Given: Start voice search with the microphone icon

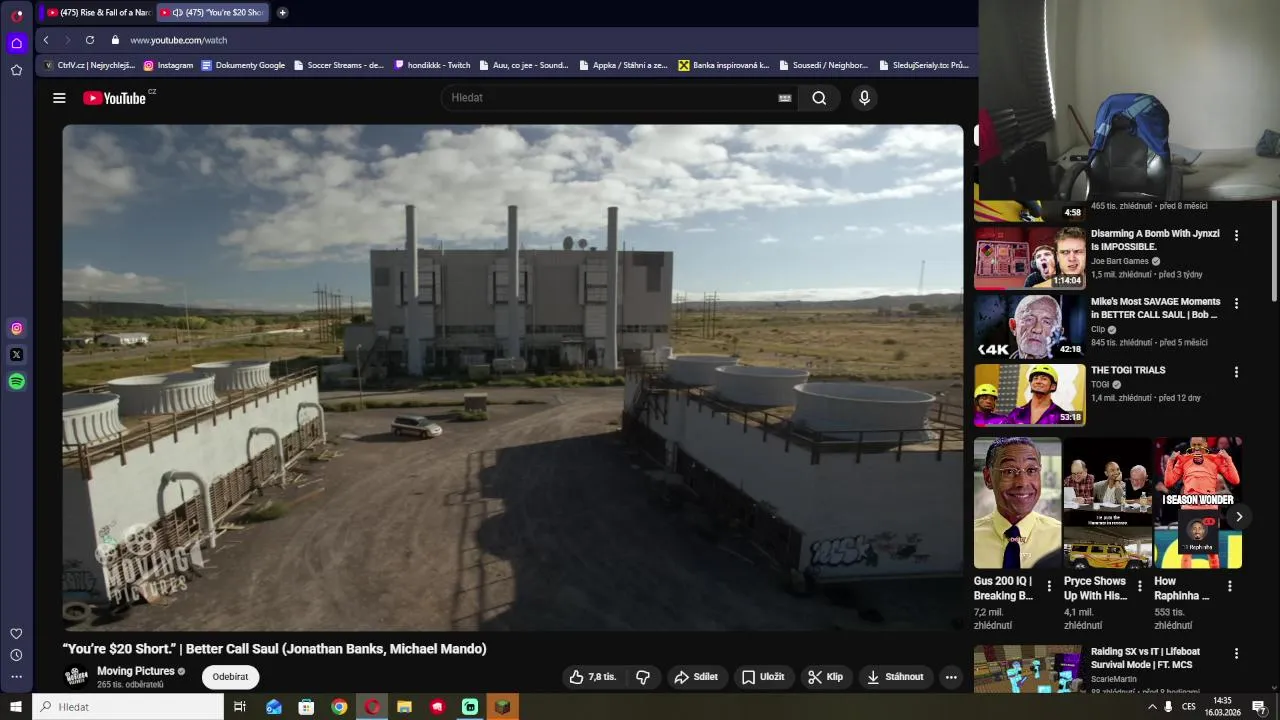Looking at the screenshot, I should [x=864, y=98].
